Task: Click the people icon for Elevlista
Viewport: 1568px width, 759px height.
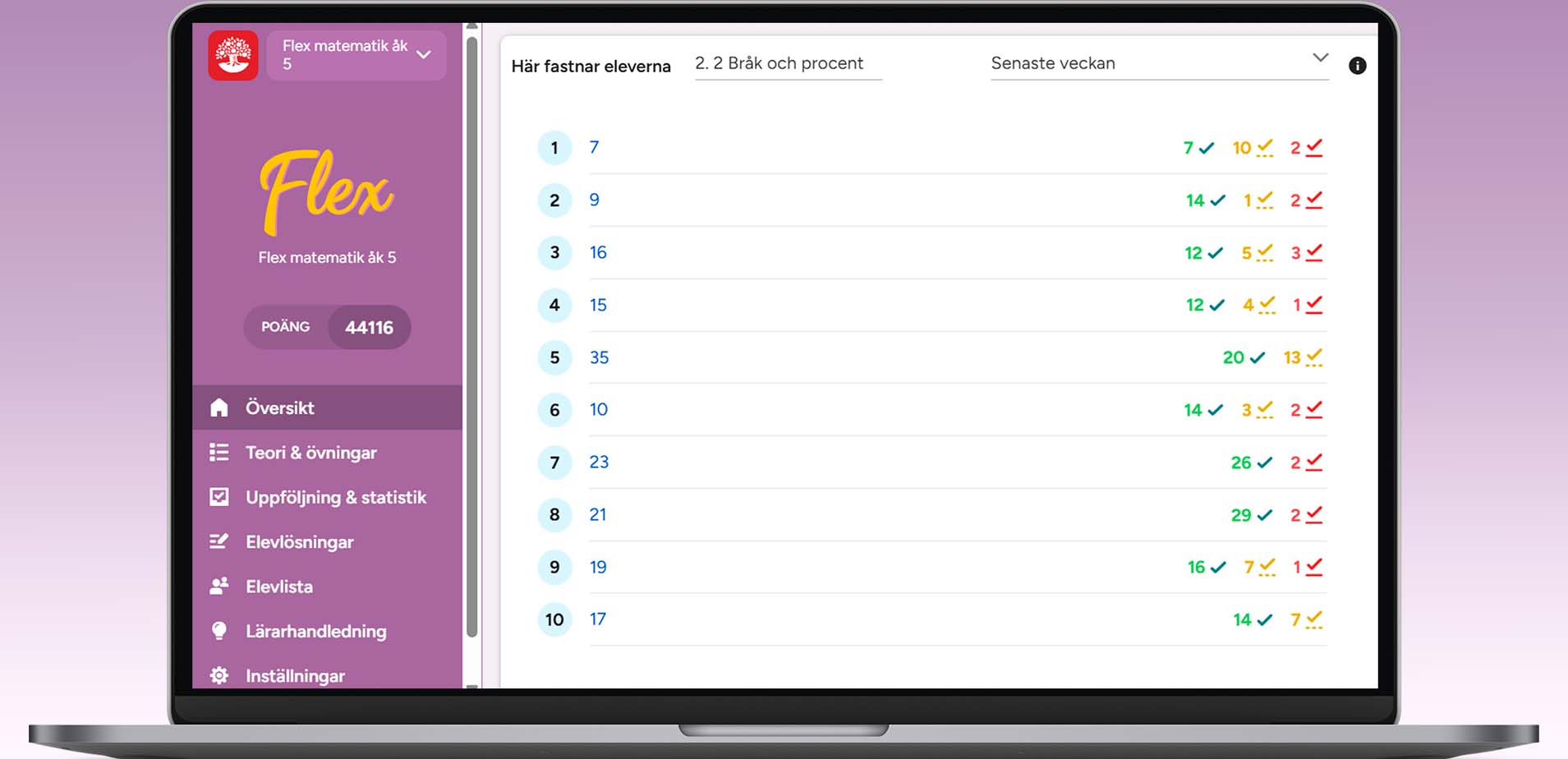Action: pyautogui.click(x=219, y=586)
